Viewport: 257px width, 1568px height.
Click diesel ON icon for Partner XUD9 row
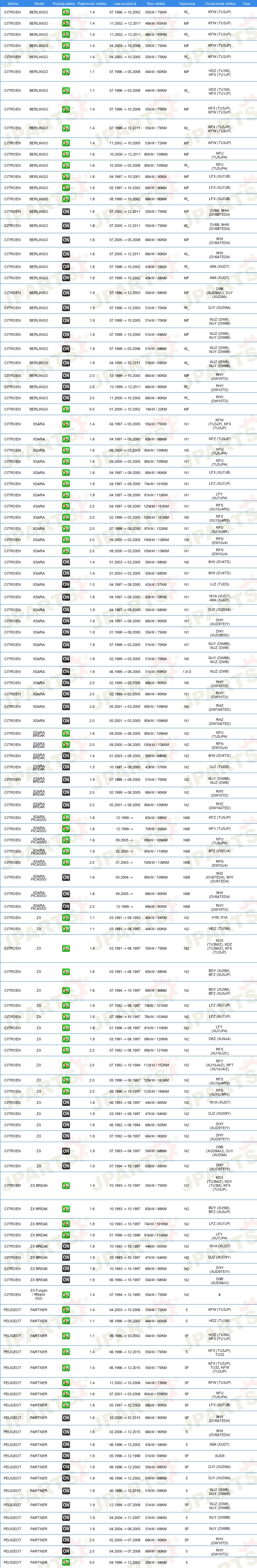(x=66, y=1456)
